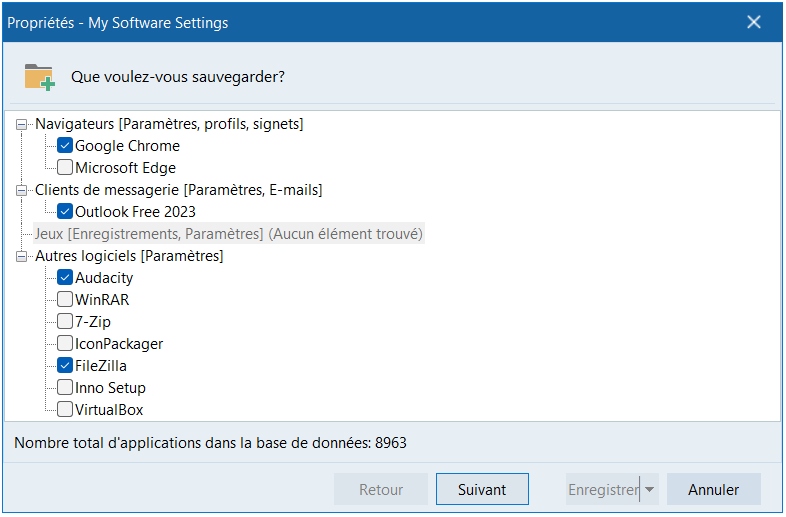Click the Suivant button
This screenshot has width=786, height=517.
click(x=482, y=490)
